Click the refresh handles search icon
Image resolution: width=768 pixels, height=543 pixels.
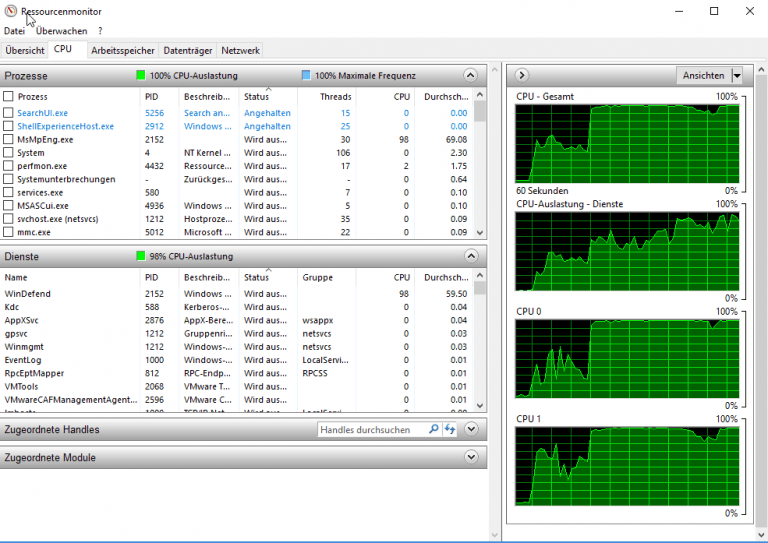pos(450,429)
